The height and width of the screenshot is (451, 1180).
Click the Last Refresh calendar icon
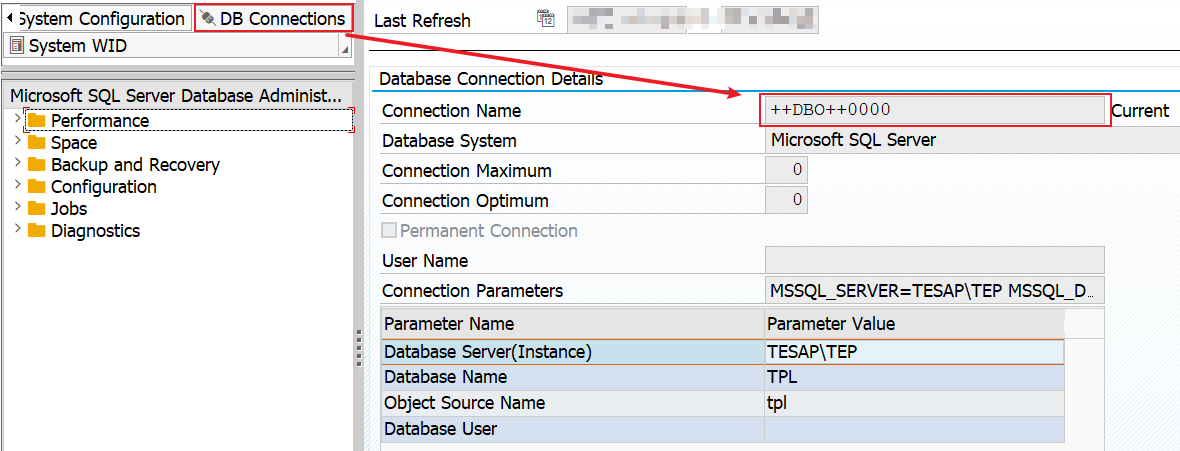click(546, 19)
